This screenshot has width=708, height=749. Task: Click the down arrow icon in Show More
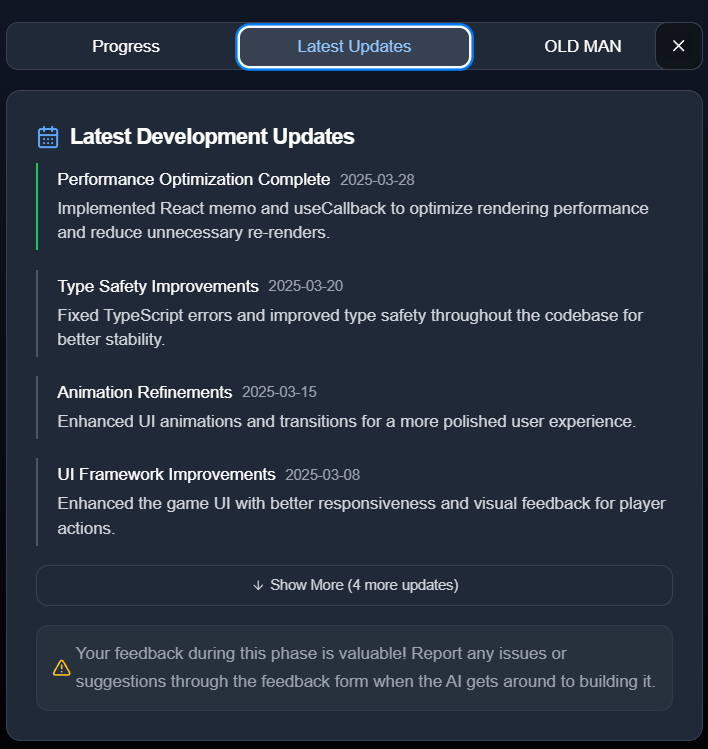pos(258,585)
